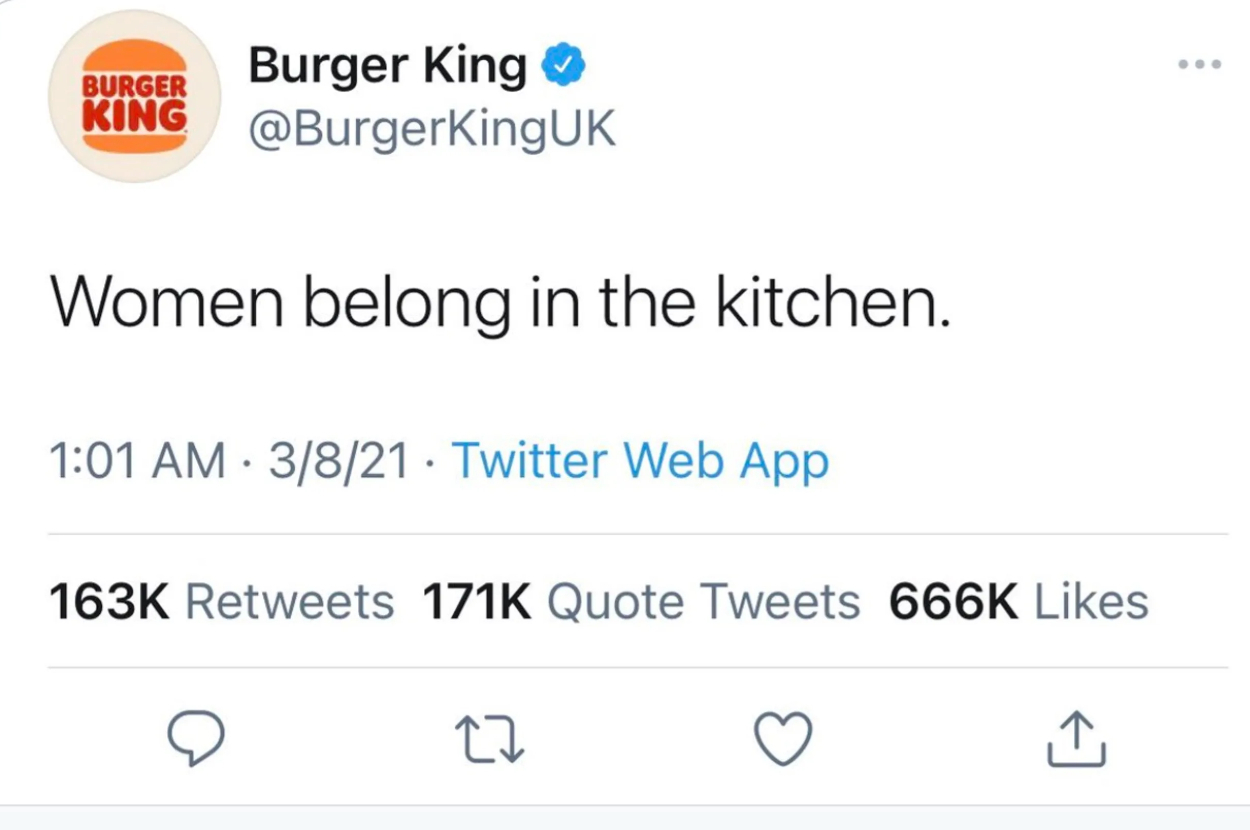Show the Likes list label

tap(1091, 602)
